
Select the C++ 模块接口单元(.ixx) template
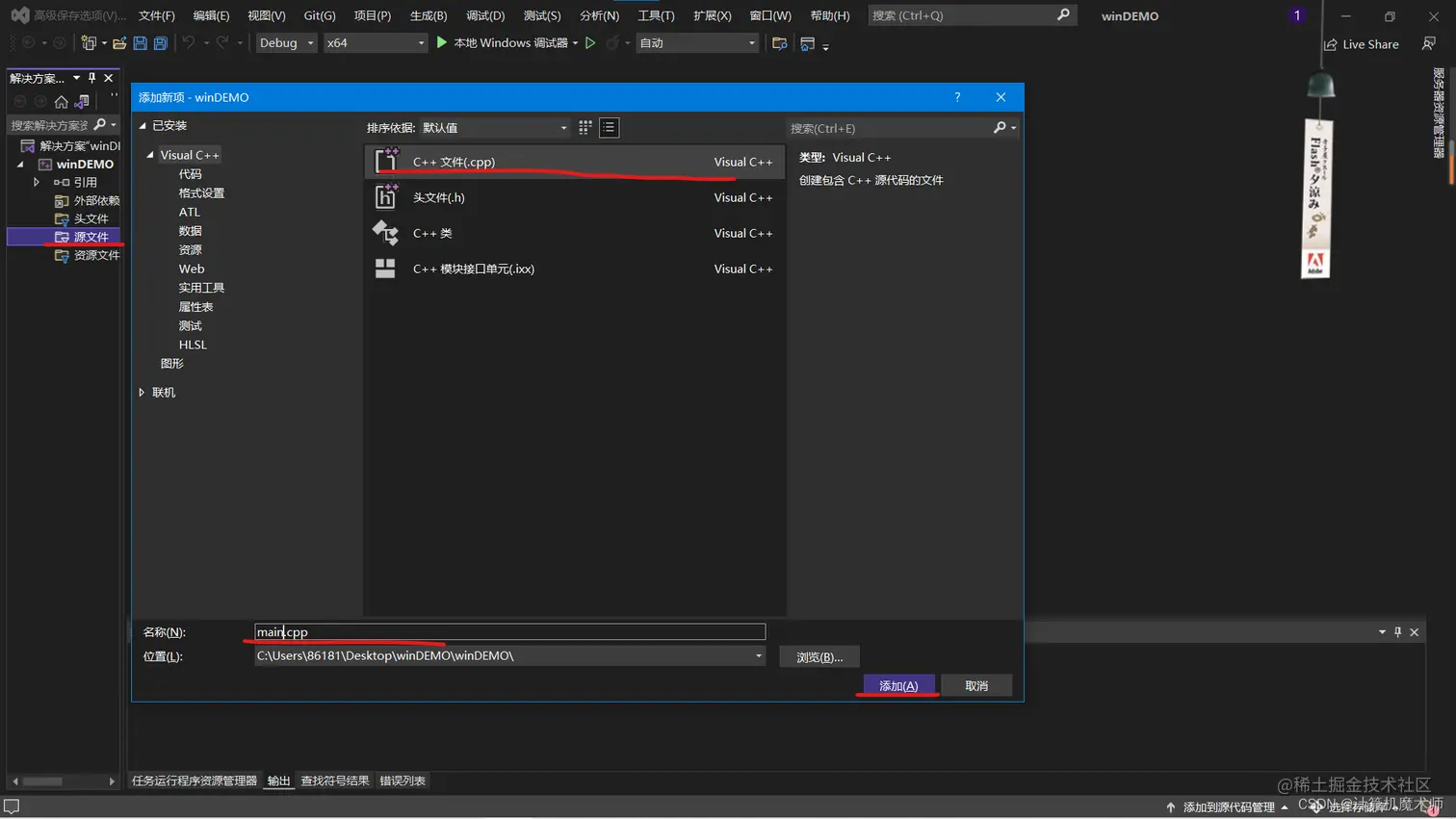[x=575, y=269]
